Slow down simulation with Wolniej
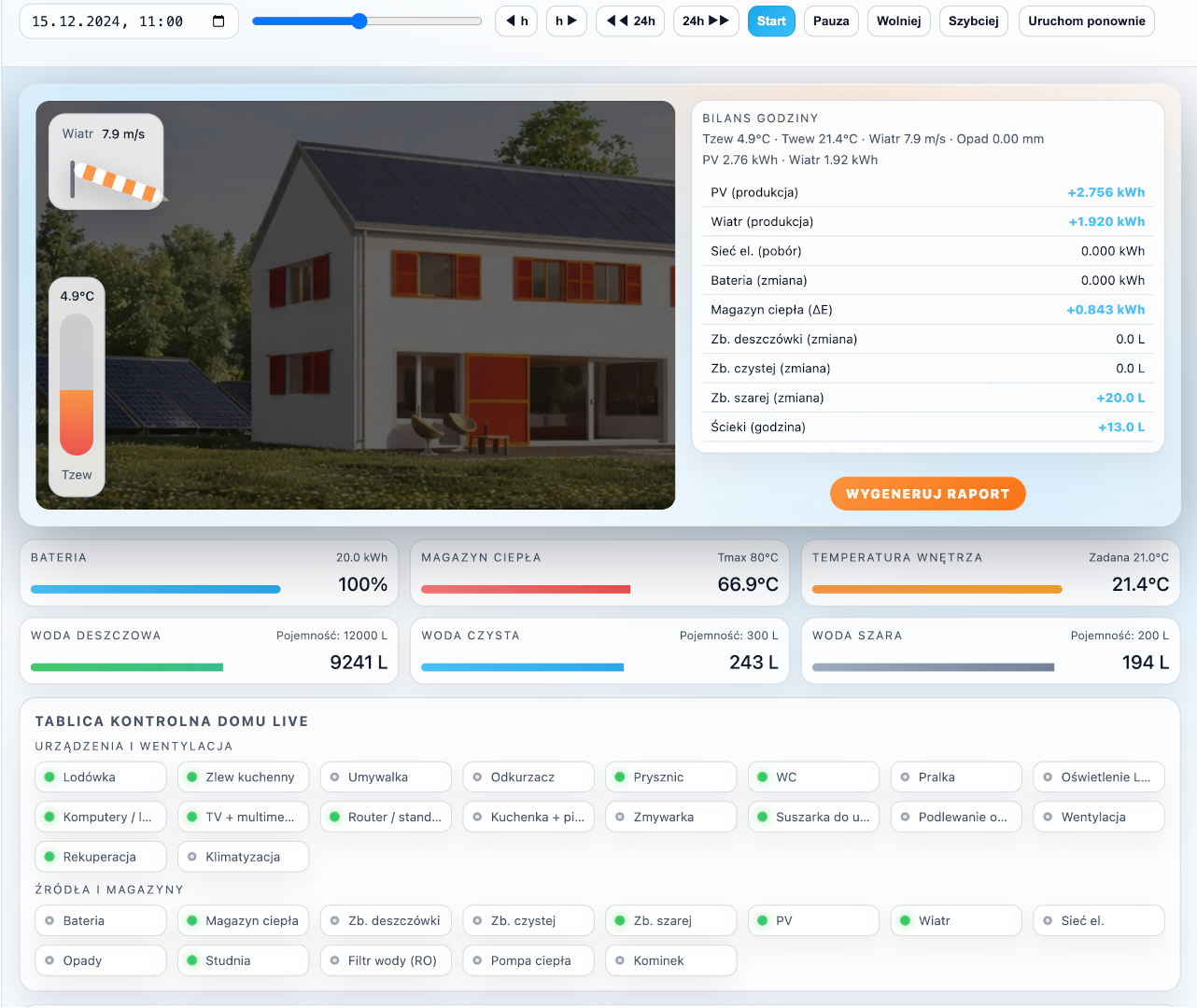1197x1008 pixels. [x=898, y=21]
